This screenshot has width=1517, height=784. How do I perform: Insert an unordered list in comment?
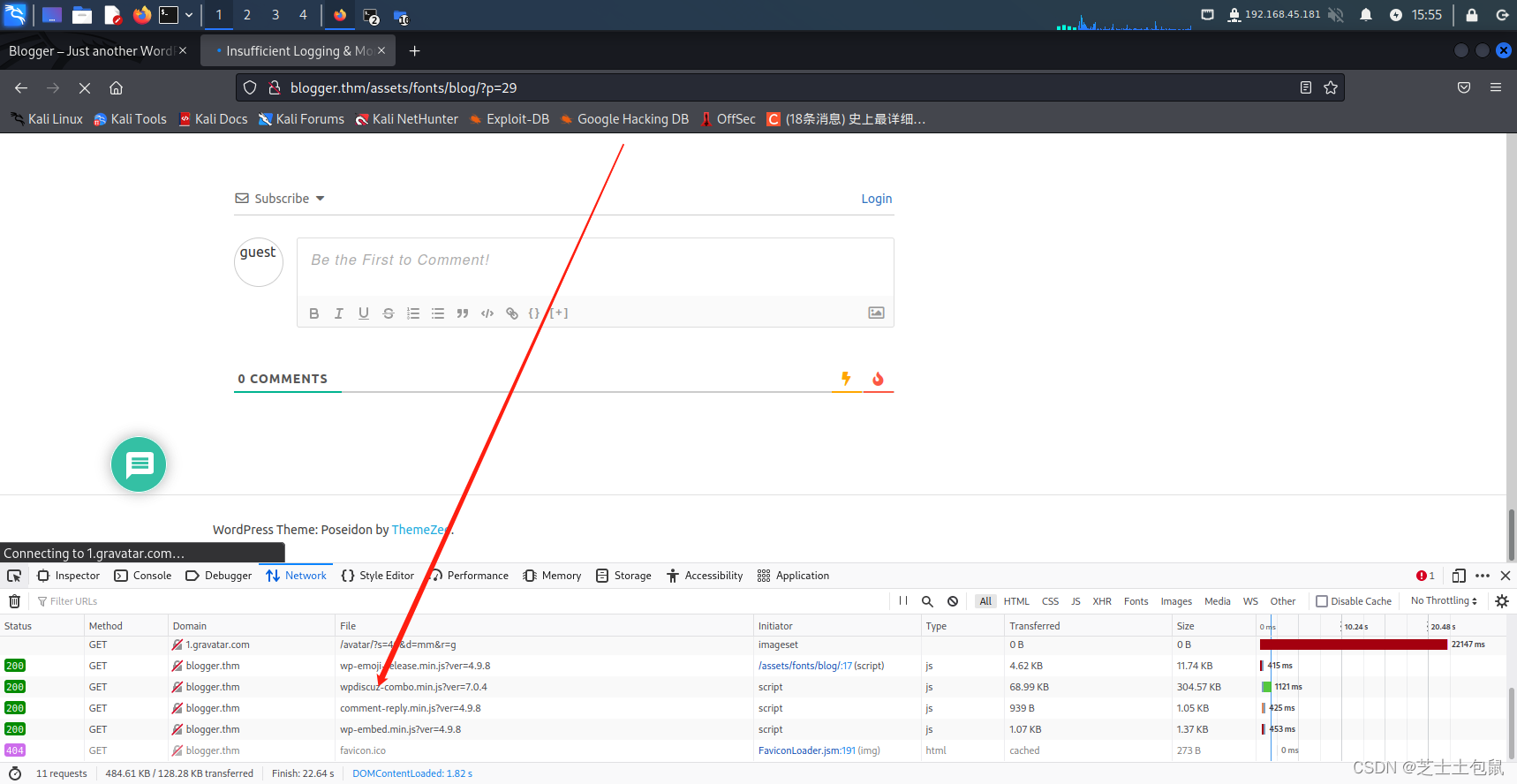click(437, 313)
